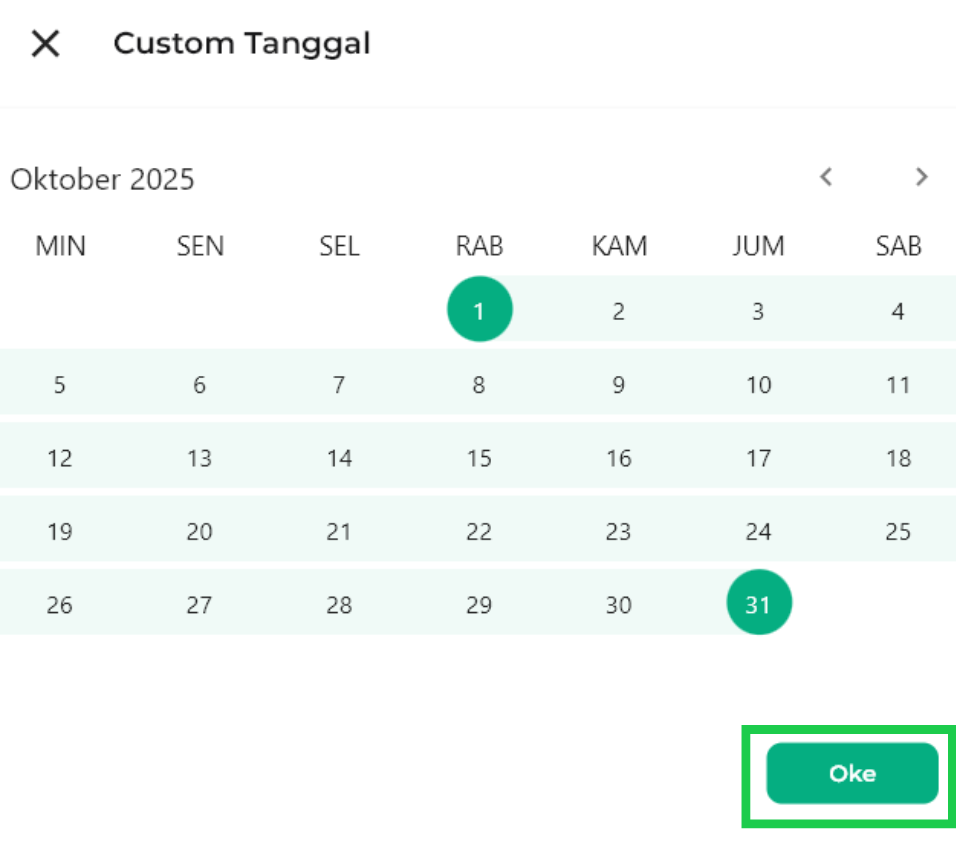Select start date October 1
Image resolution: width=956 pixels, height=851 pixels.
click(x=479, y=310)
